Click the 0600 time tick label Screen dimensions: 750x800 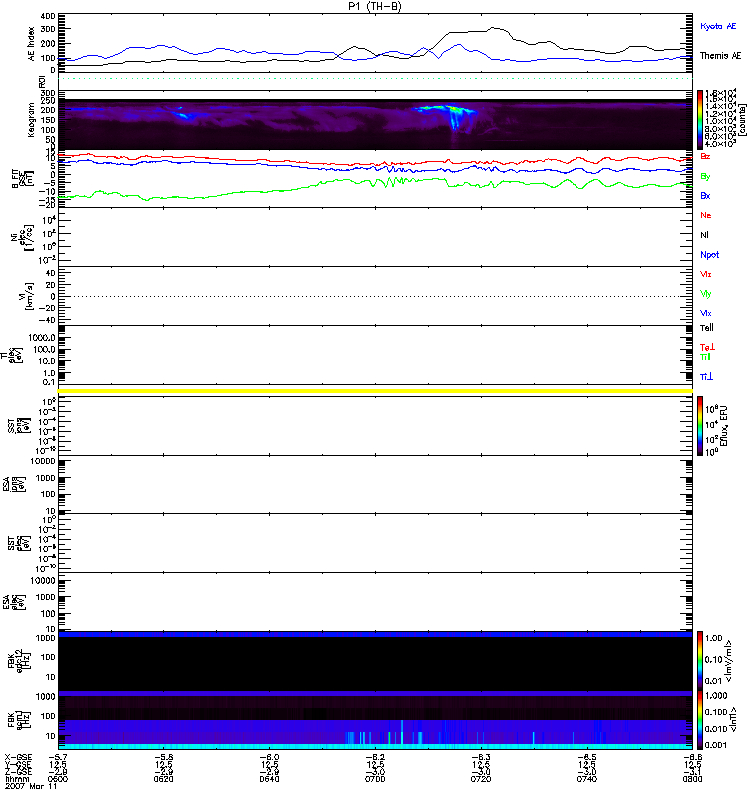click(x=58, y=779)
